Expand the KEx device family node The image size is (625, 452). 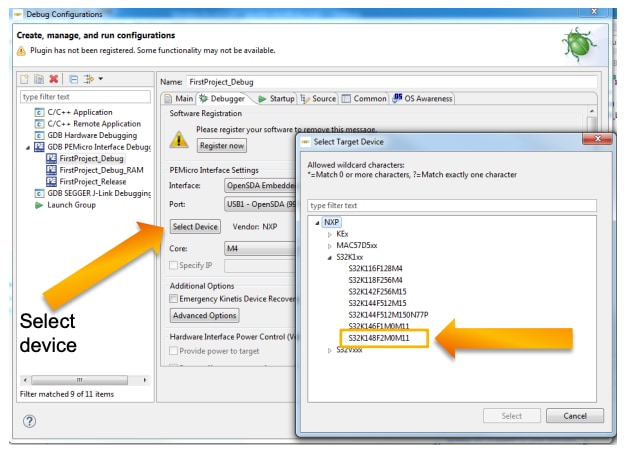pyautogui.click(x=330, y=232)
